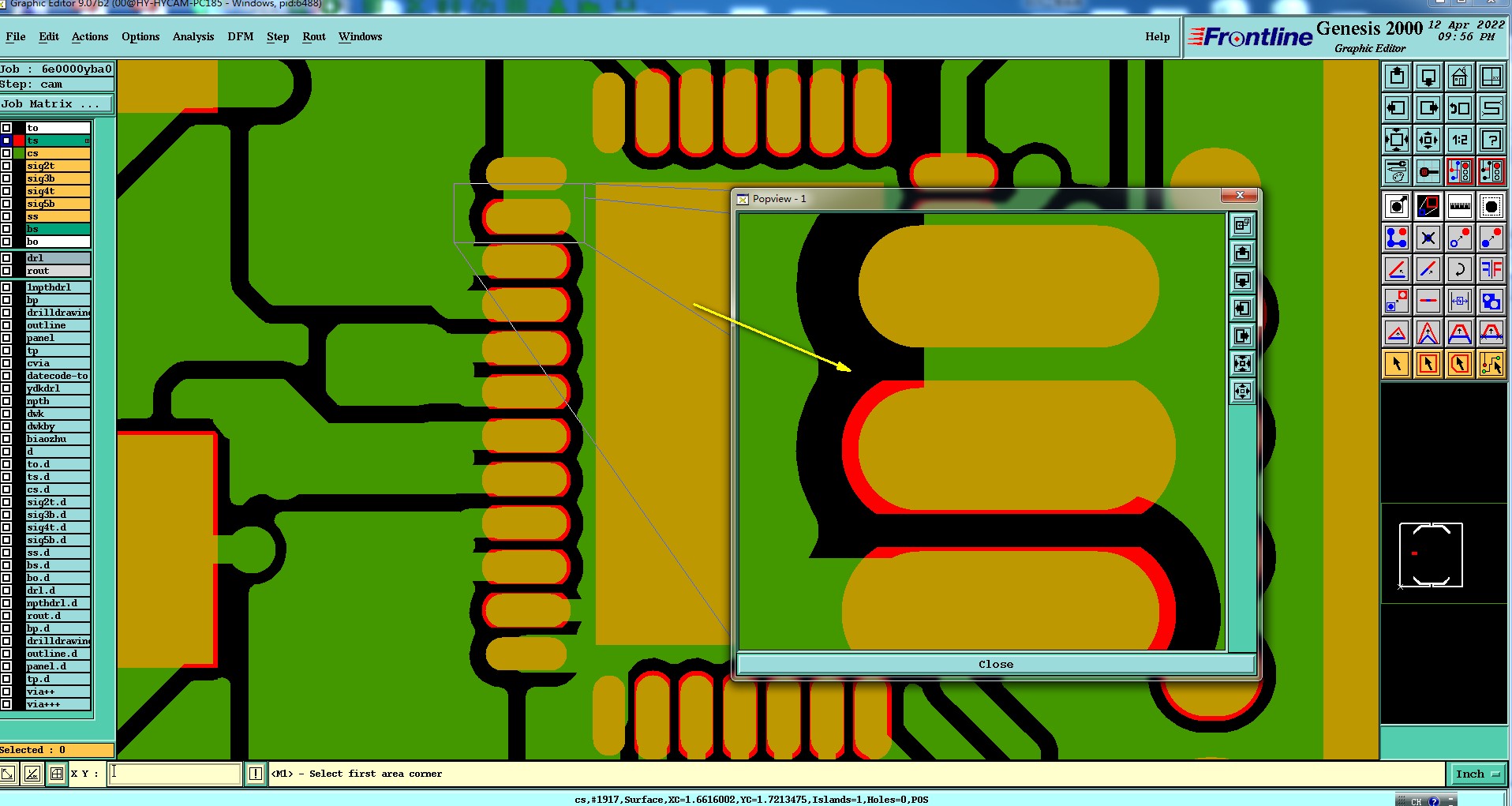Viewport: 1512px width, 806px height.
Task: Click the exclamation mark button beside XY field
Action: tap(256, 774)
